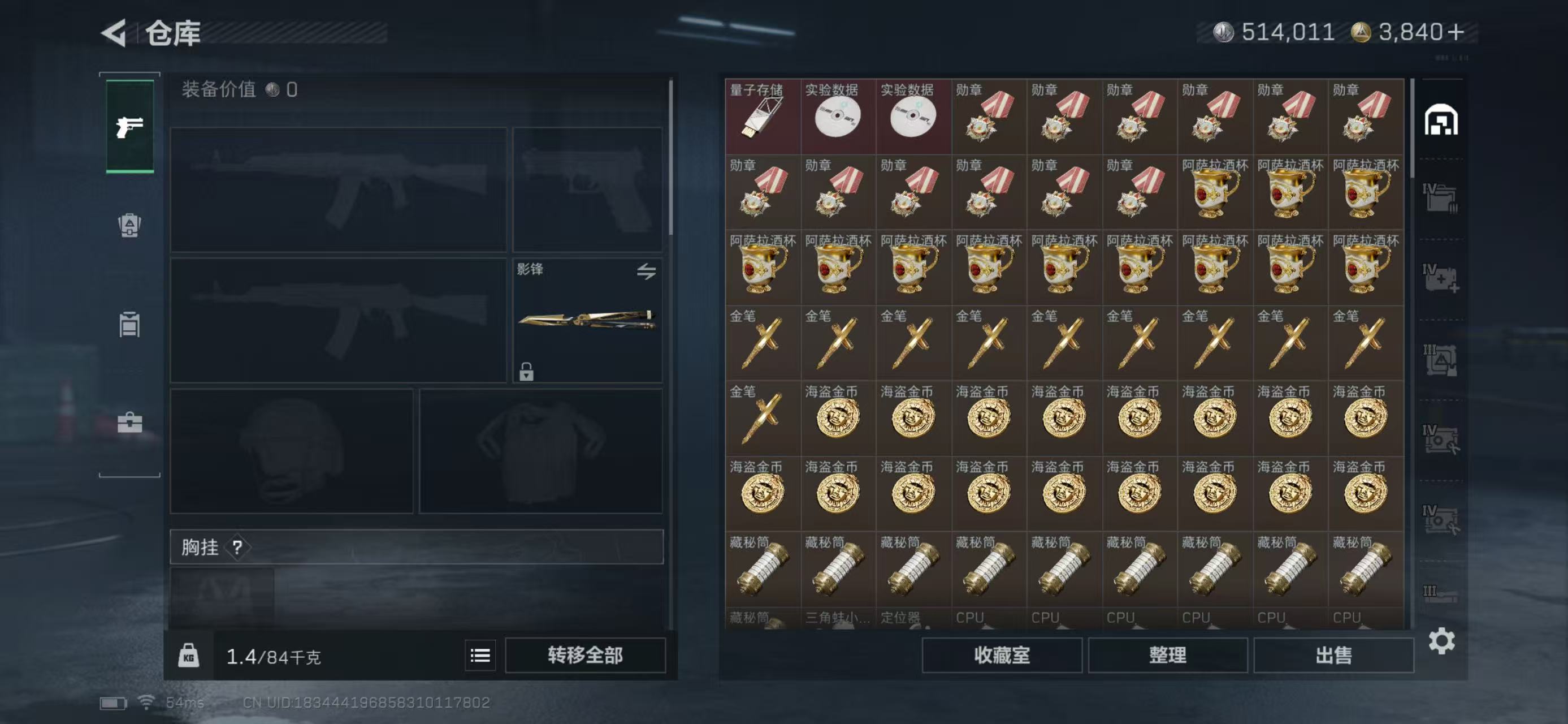Viewport: 1568px width, 724px height.
Task: Click the lock icon under 影锋 knife
Action: pyautogui.click(x=526, y=371)
